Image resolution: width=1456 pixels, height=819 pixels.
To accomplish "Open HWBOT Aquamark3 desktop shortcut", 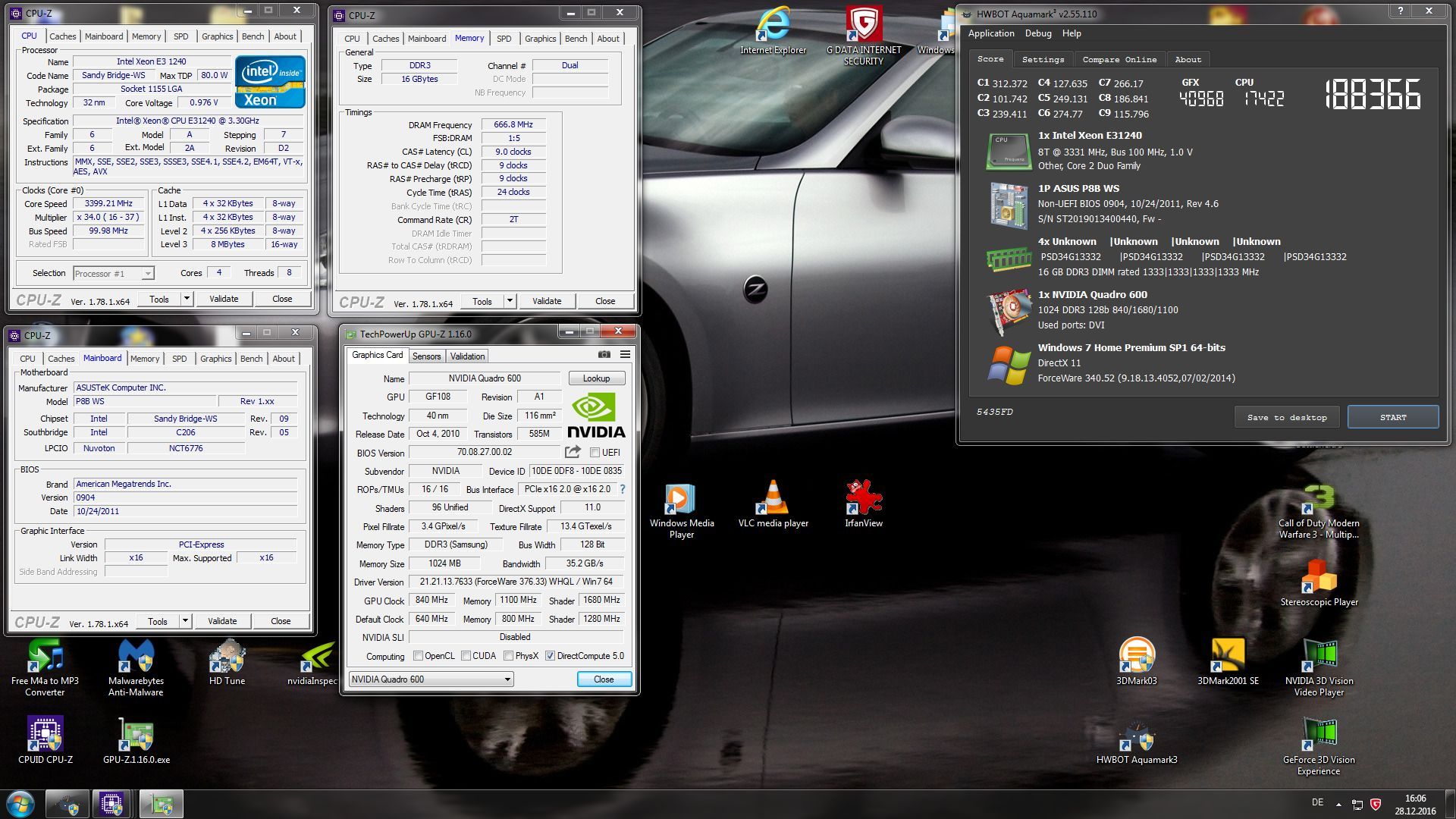I will (1137, 741).
